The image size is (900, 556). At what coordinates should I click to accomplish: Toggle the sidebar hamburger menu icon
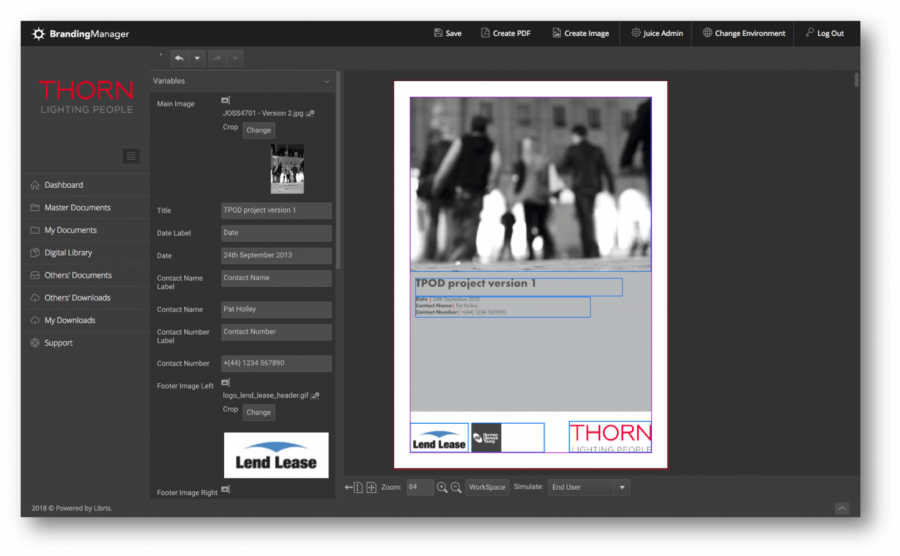pos(132,155)
